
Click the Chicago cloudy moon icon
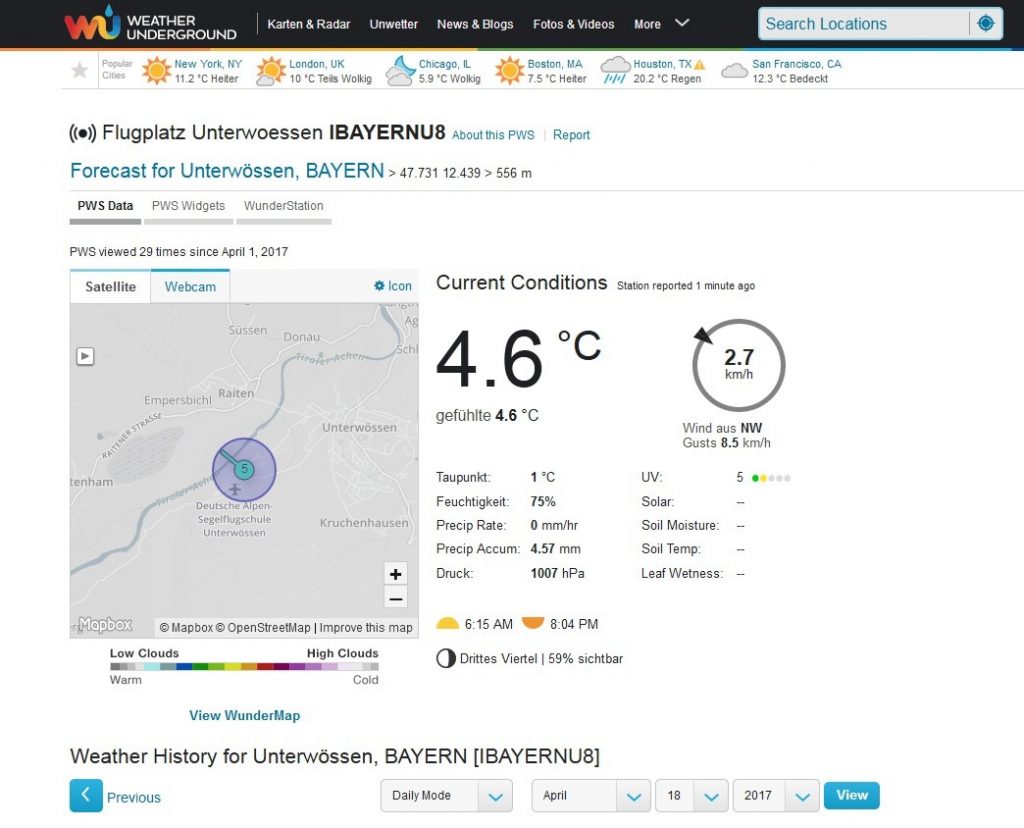[x=400, y=71]
